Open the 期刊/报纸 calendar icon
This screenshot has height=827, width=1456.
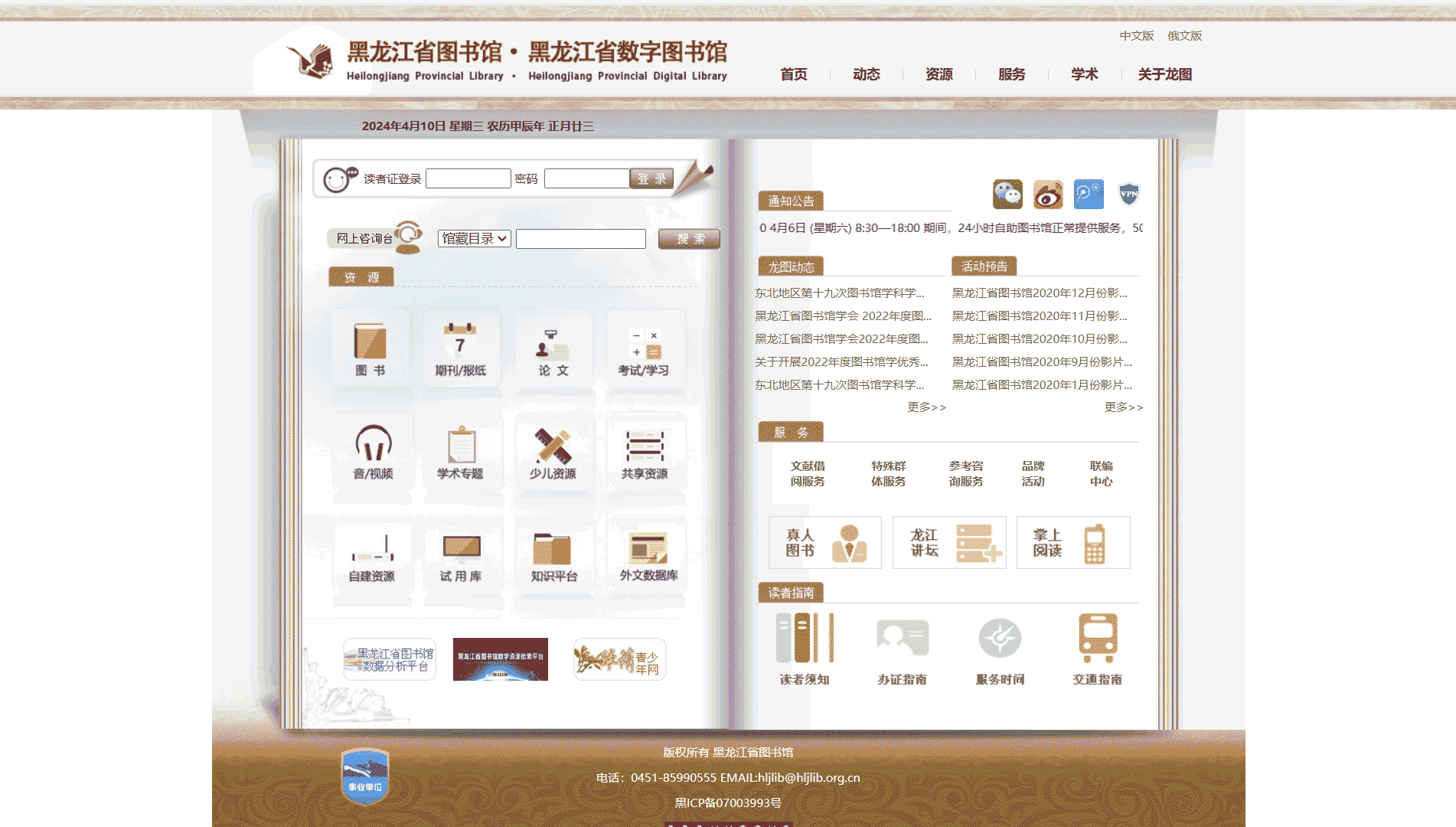click(460, 349)
